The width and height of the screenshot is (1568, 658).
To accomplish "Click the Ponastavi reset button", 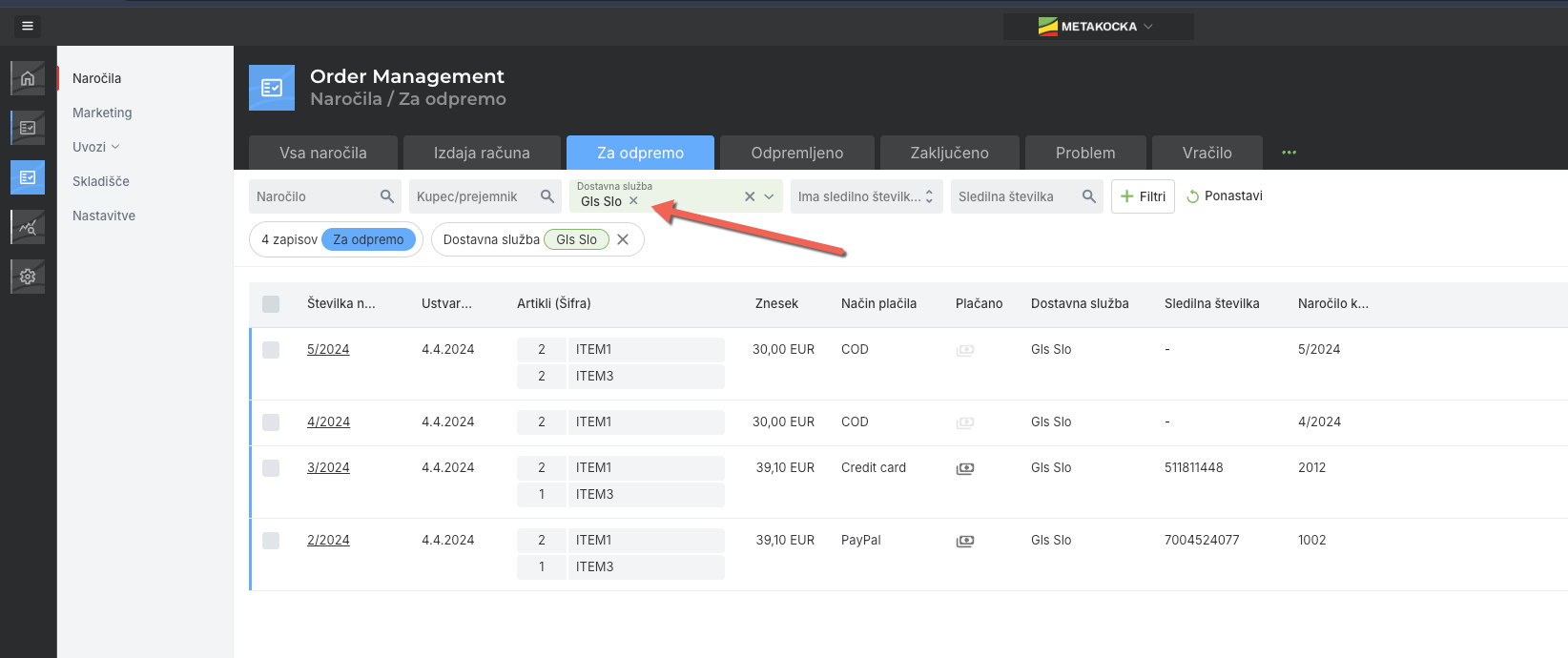I will click(x=1225, y=196).
